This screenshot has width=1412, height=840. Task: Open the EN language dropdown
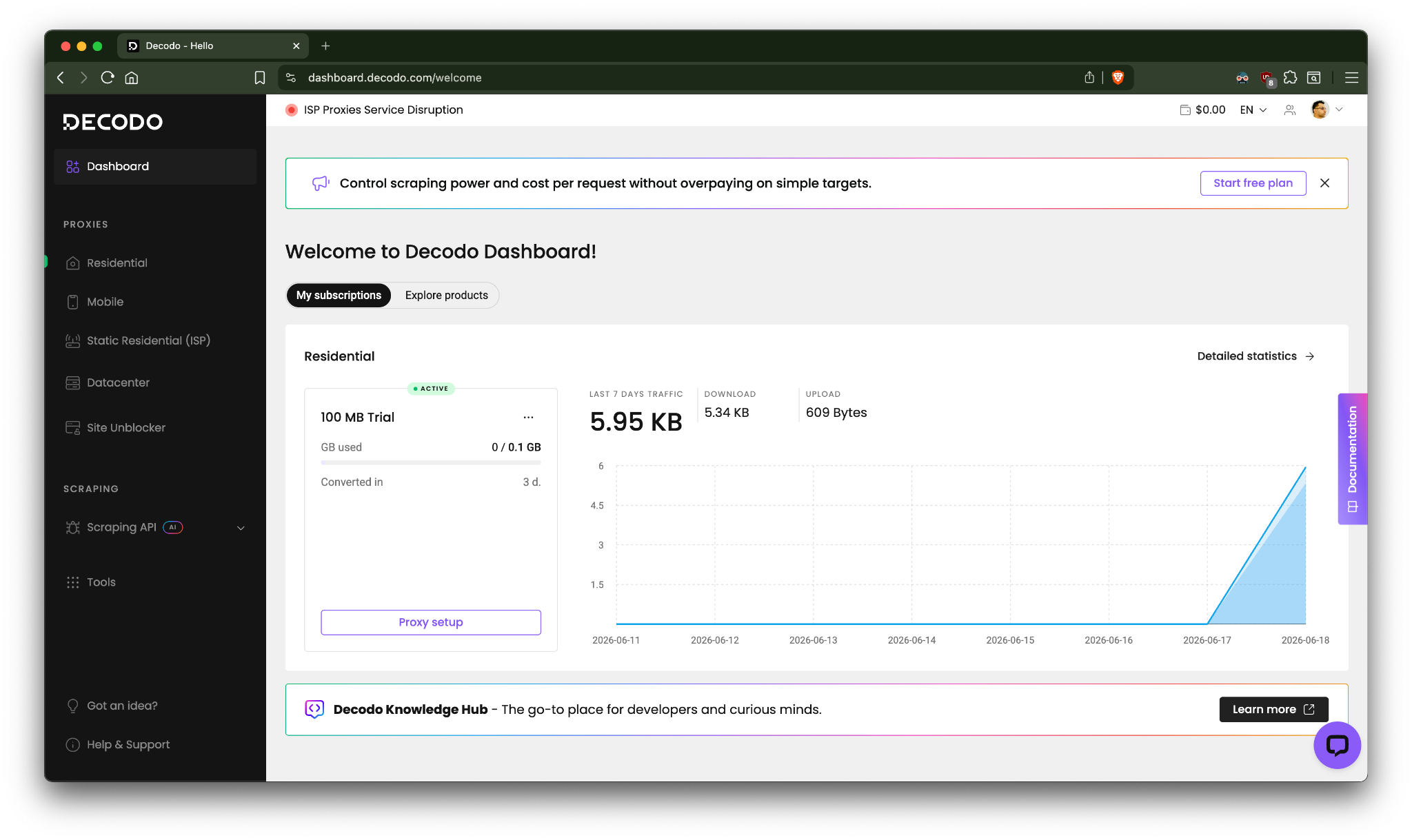[1253, 110]
